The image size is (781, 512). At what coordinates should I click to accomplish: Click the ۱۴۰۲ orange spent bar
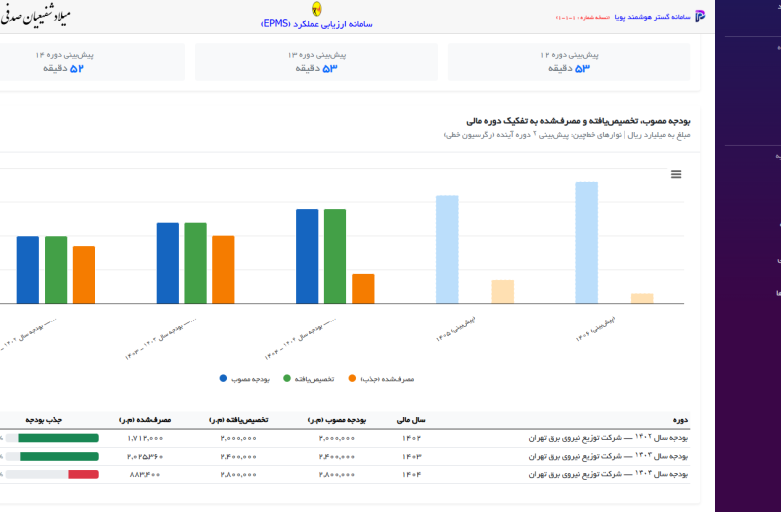click(84, 275)
